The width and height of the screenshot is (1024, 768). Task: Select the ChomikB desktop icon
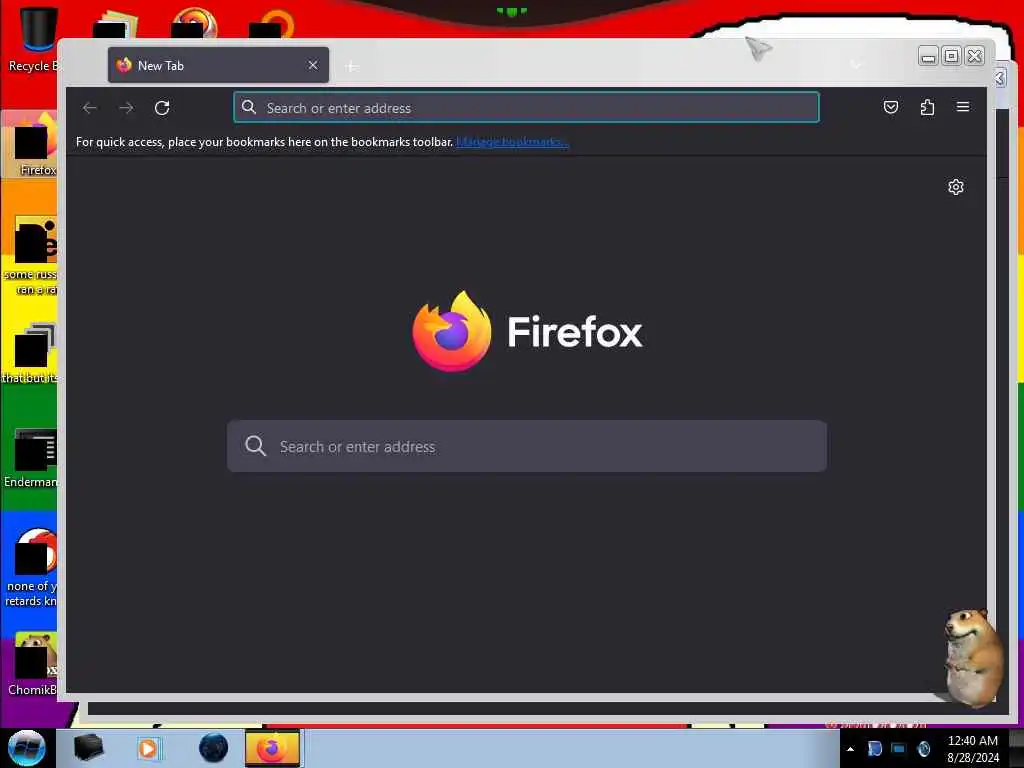point(31,664)
